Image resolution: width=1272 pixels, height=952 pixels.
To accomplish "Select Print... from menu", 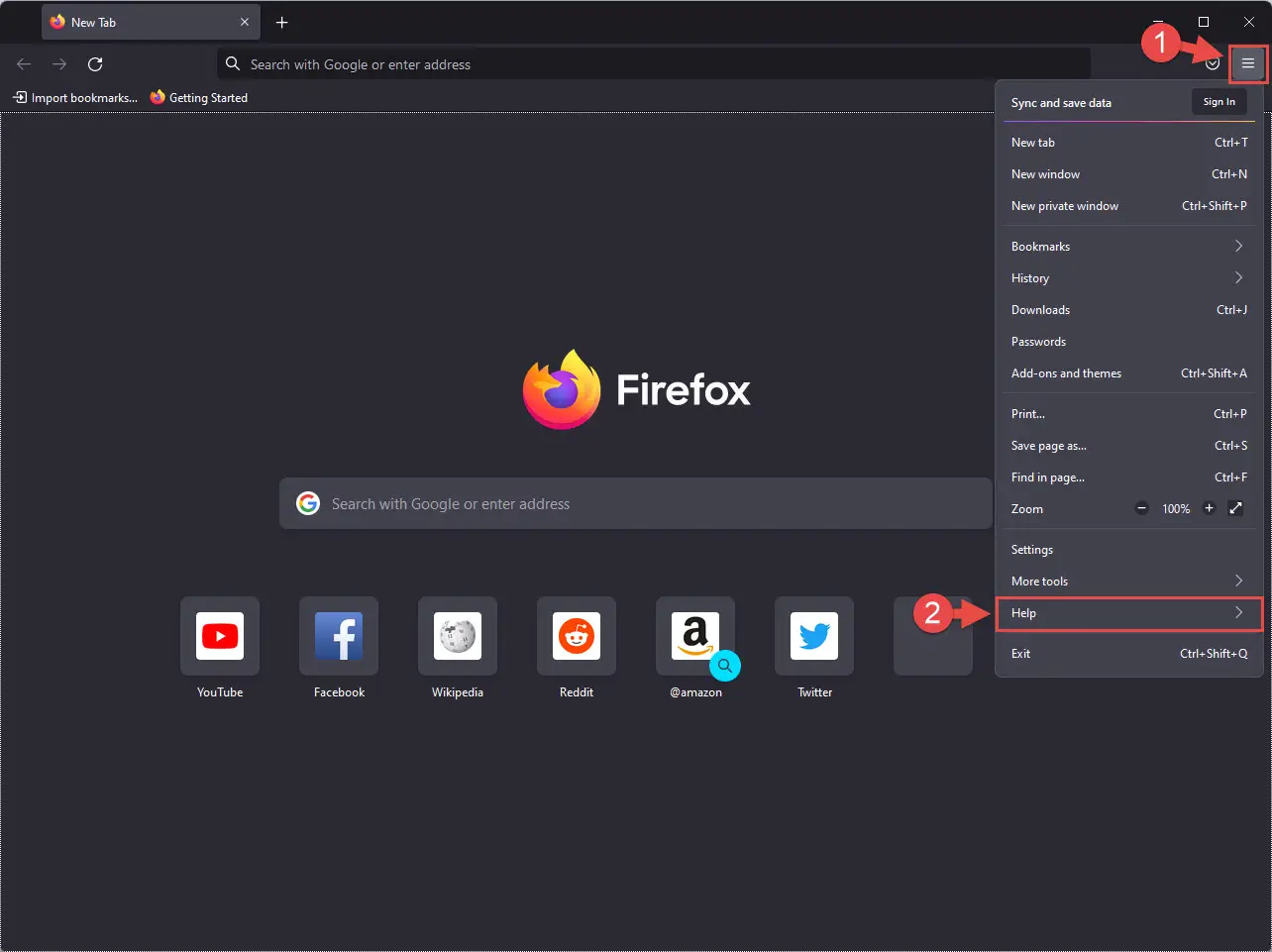I will point(1129,414).
